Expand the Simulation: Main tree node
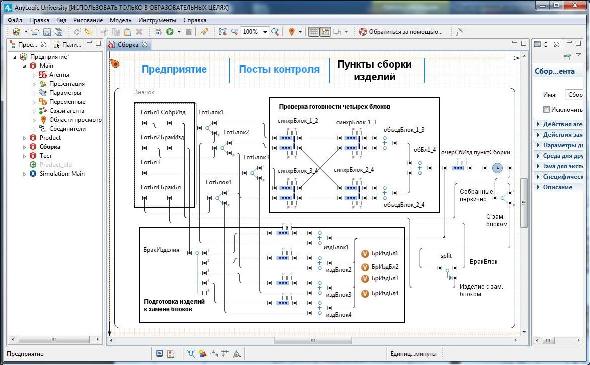The height and width of the screenshot is (365, 590). point(24,174)
